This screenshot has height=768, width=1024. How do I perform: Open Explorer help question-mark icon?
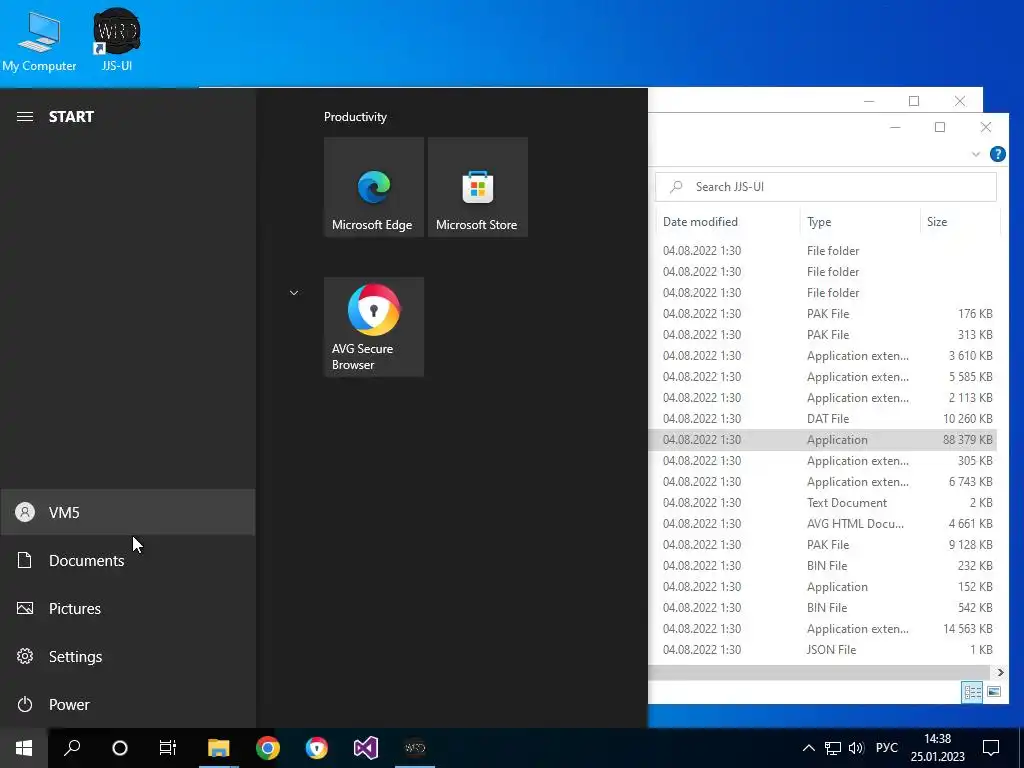(x=997, y=154)
